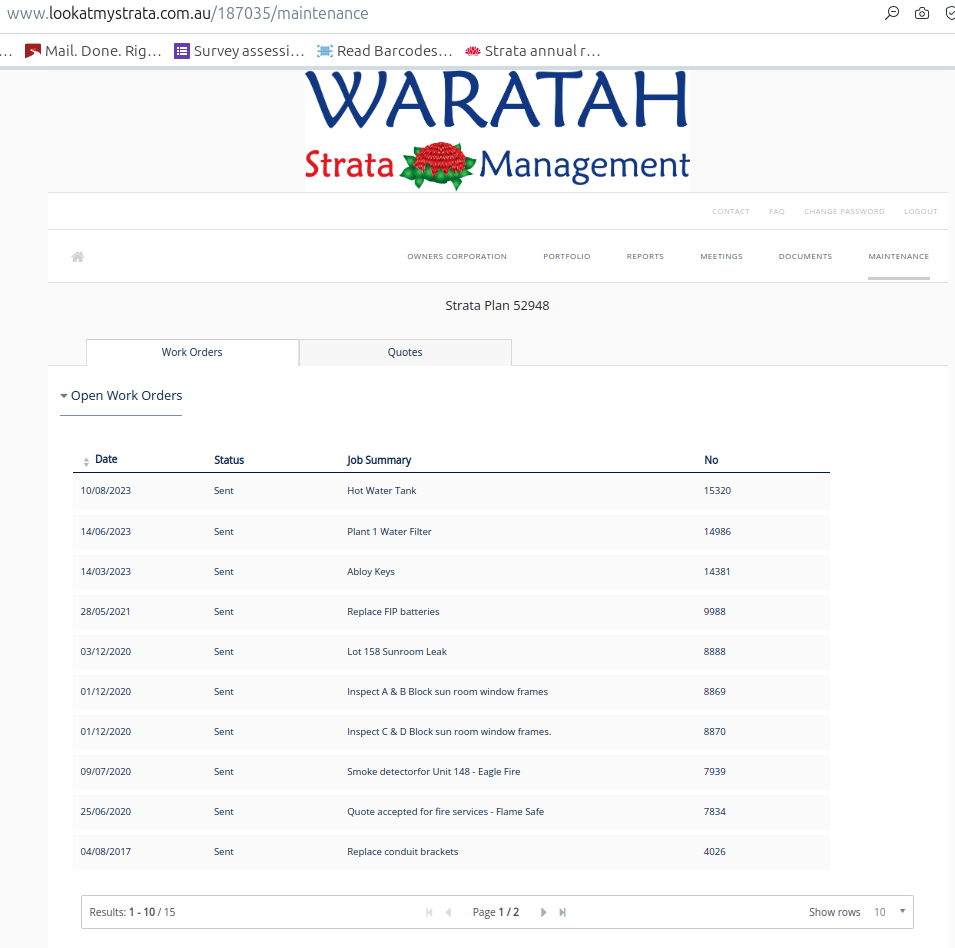Click work order number 7834
The height and width of the screenshot is (948, 955).
[714, 812]
